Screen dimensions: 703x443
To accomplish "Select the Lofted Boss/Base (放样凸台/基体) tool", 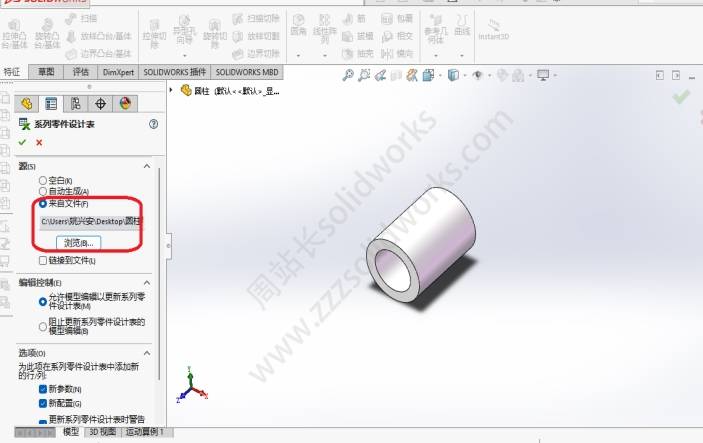I will (x=99, y=36).
